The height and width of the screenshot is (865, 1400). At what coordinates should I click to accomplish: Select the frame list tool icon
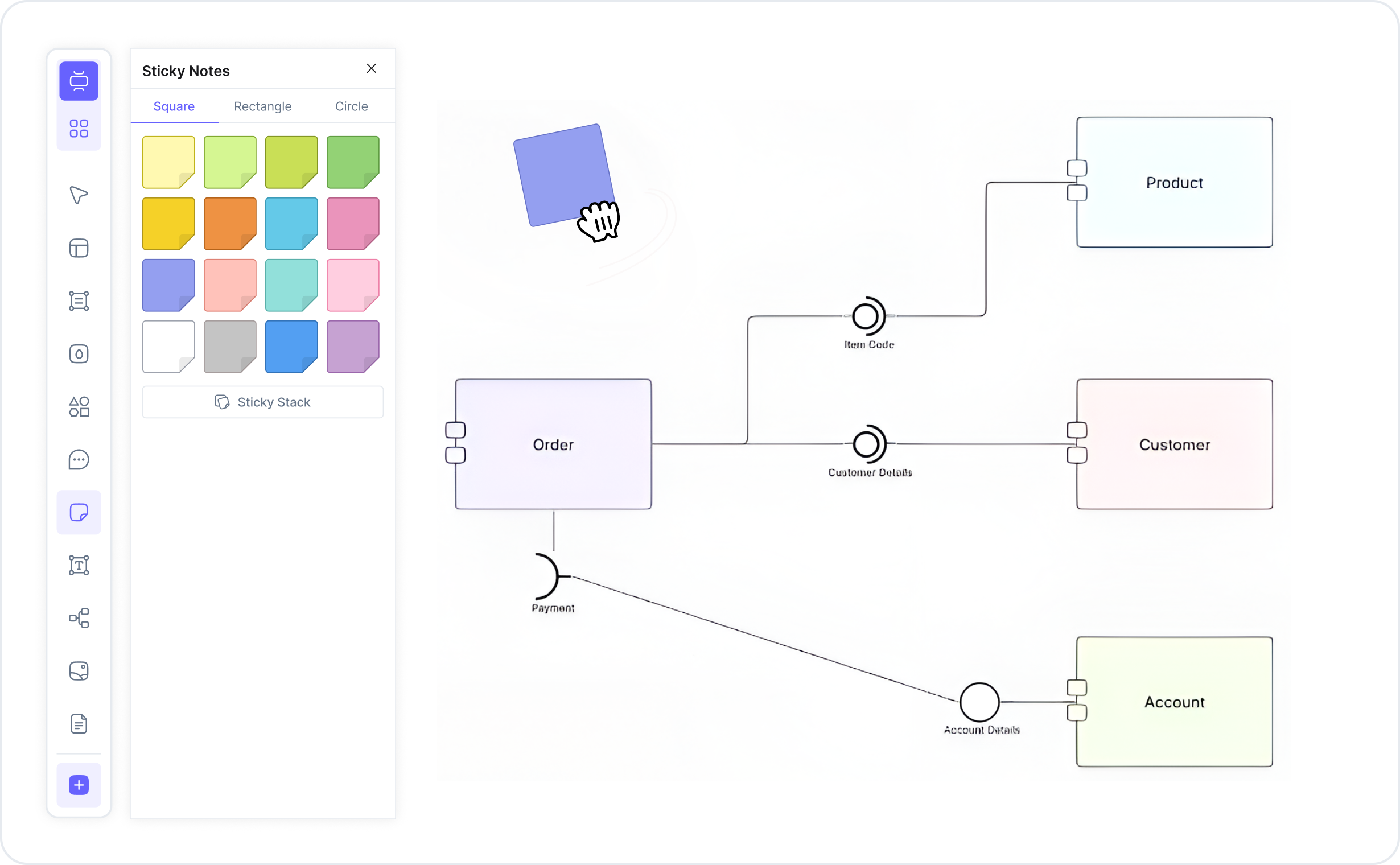pyautogui.click(x=79, y=301)
